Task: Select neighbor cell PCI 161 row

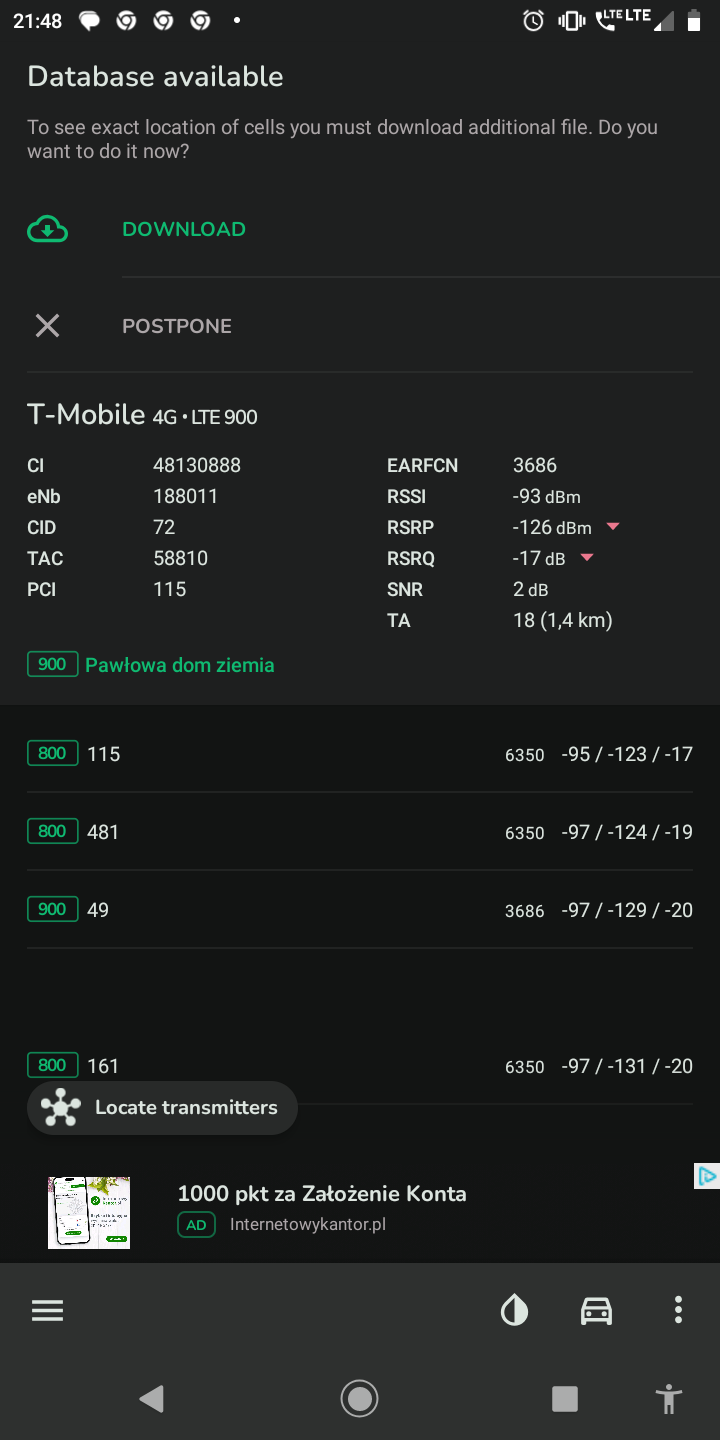Action: click(360, 1066)
